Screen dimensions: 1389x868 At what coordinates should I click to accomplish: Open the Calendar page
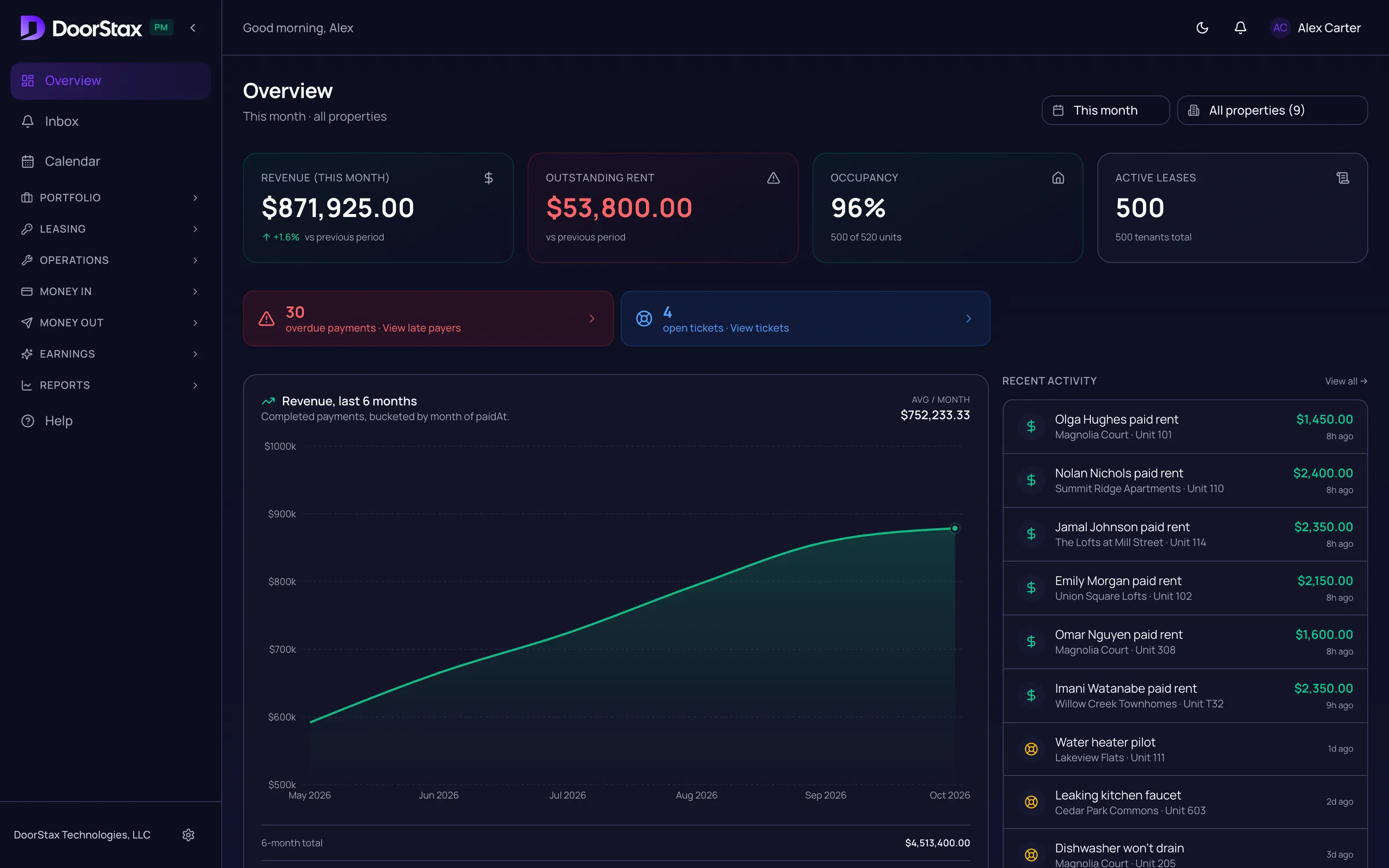pos(110,161)
